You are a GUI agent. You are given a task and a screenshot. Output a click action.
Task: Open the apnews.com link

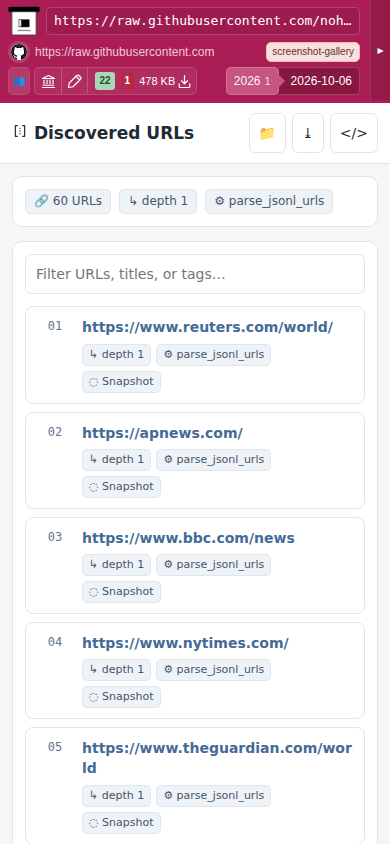(162, 433)
